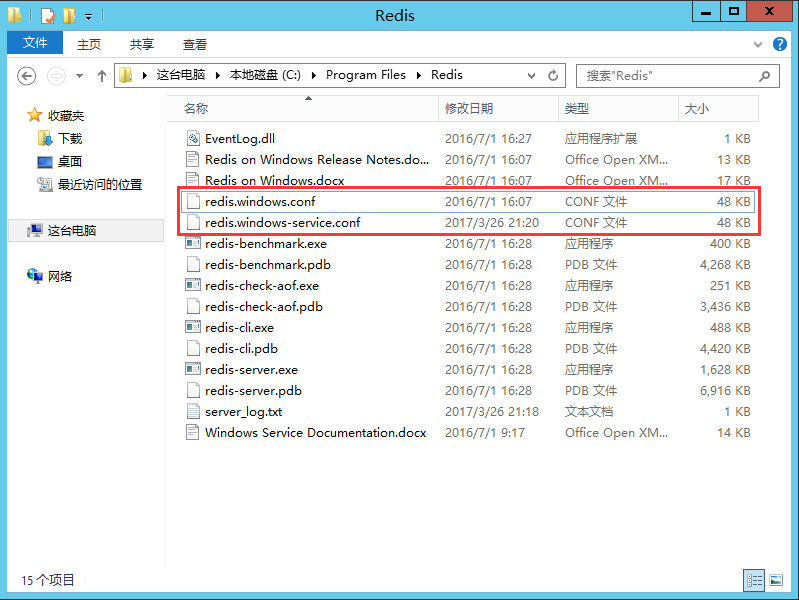The height and width of the screenshot is (600, 799).
Task: Refresh the current folder view
Action: coord(553,76)
